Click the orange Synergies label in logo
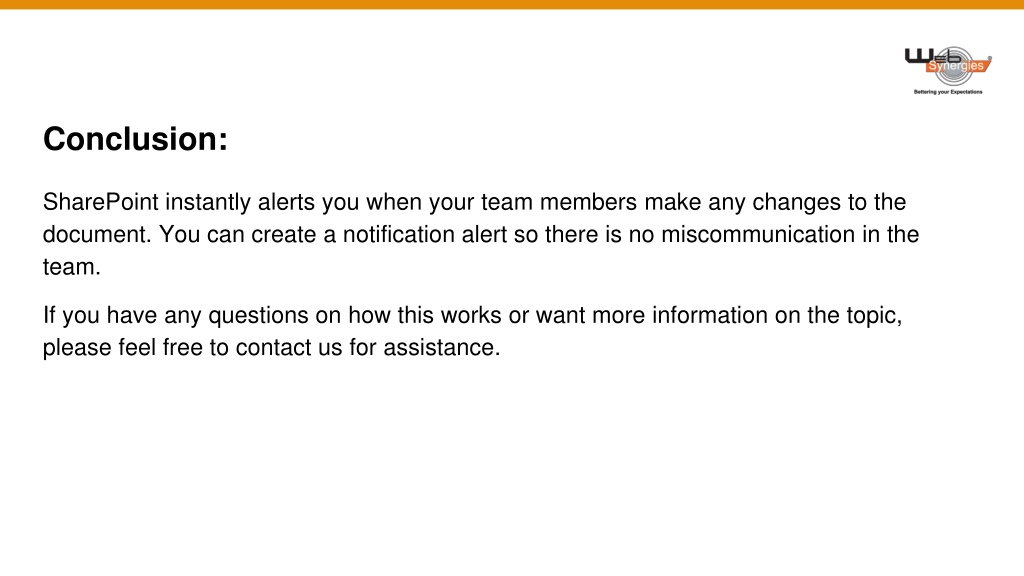This screenshot has height=576, width=1024. (956, 66)
